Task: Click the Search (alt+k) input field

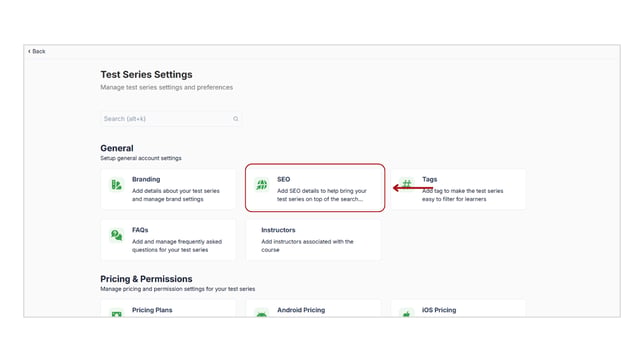Action: coord(171,119)
